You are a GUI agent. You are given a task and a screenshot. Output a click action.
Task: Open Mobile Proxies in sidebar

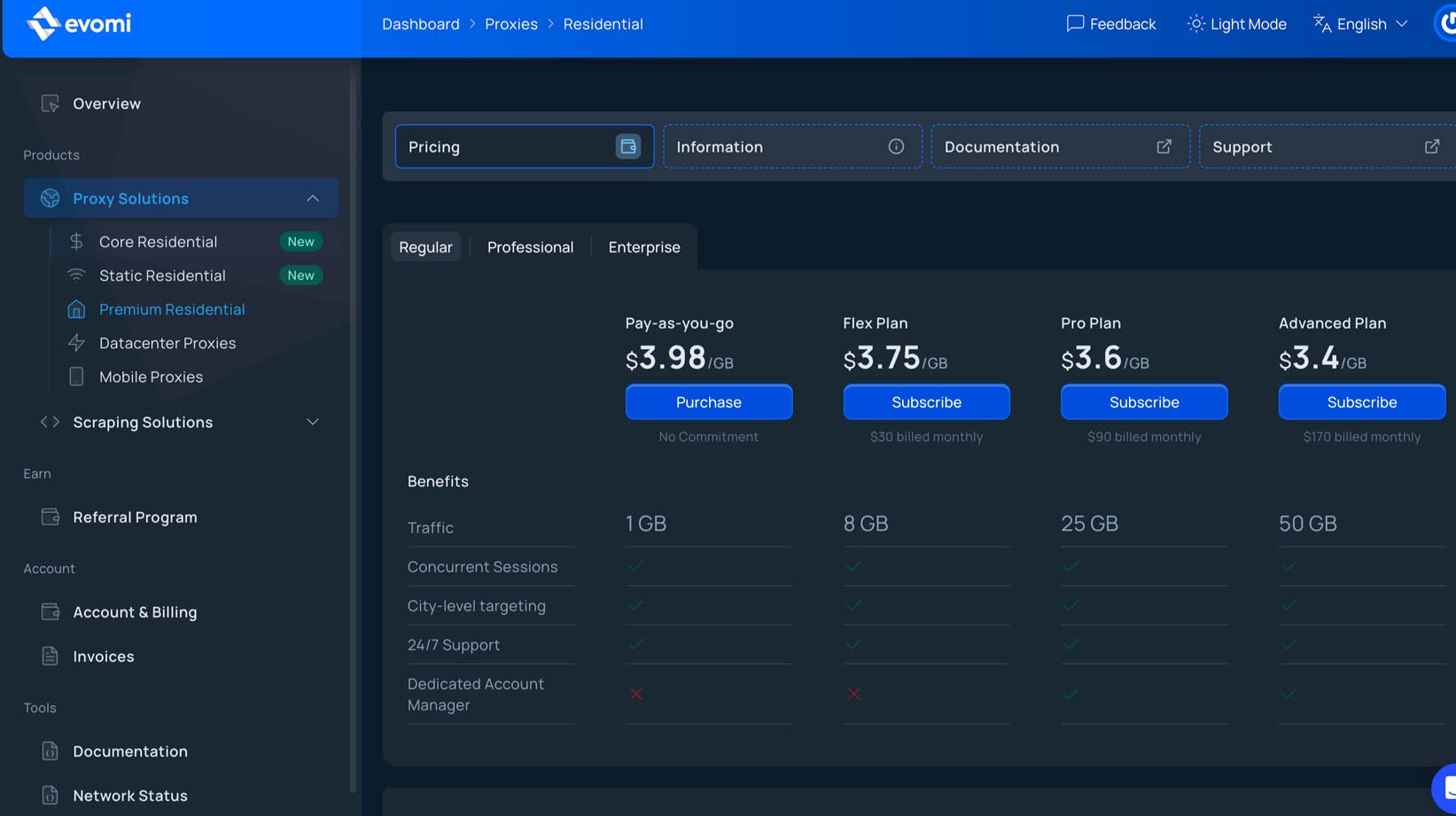[x=151, y=377]
